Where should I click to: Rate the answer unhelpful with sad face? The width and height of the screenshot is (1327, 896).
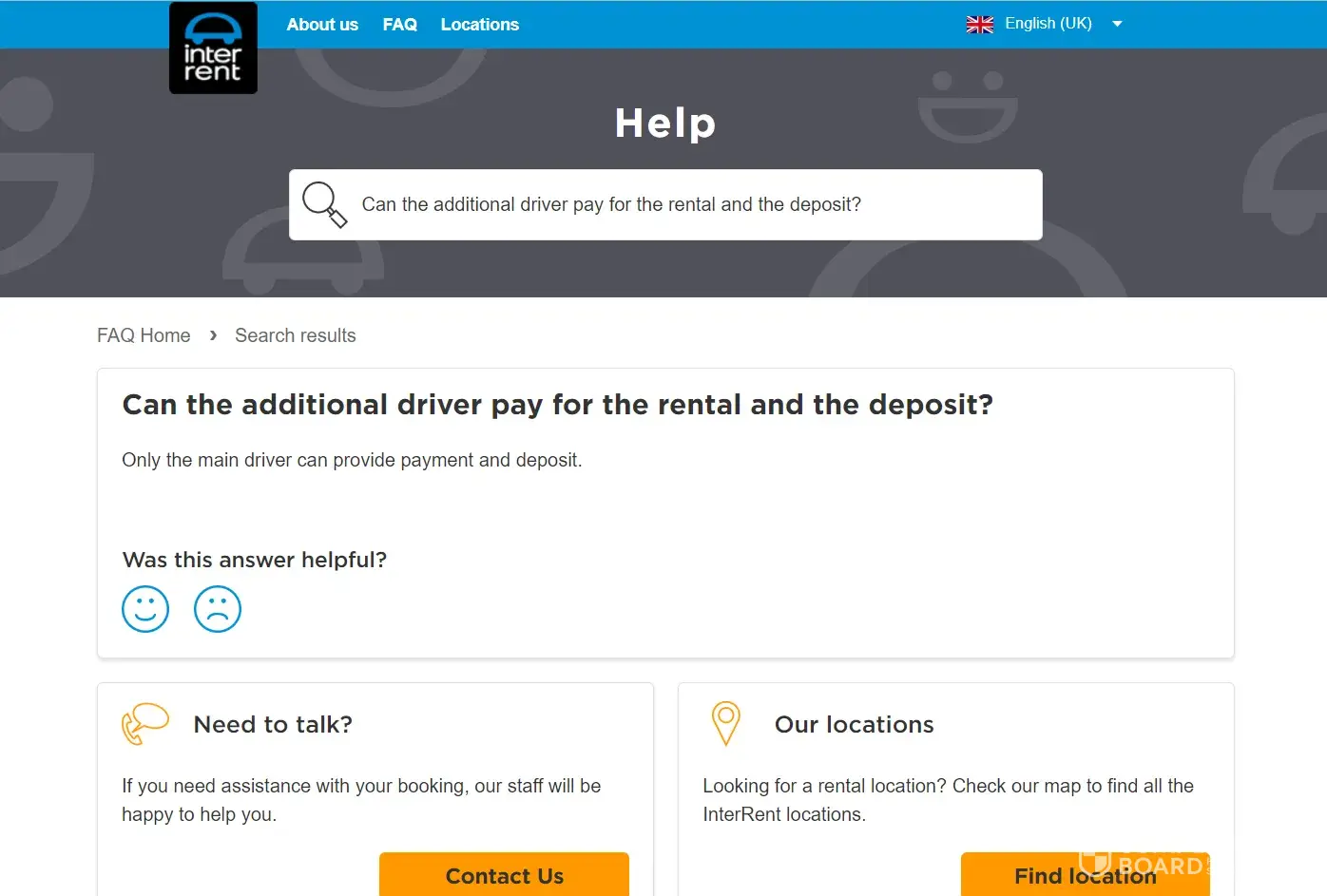click(218, 609)
